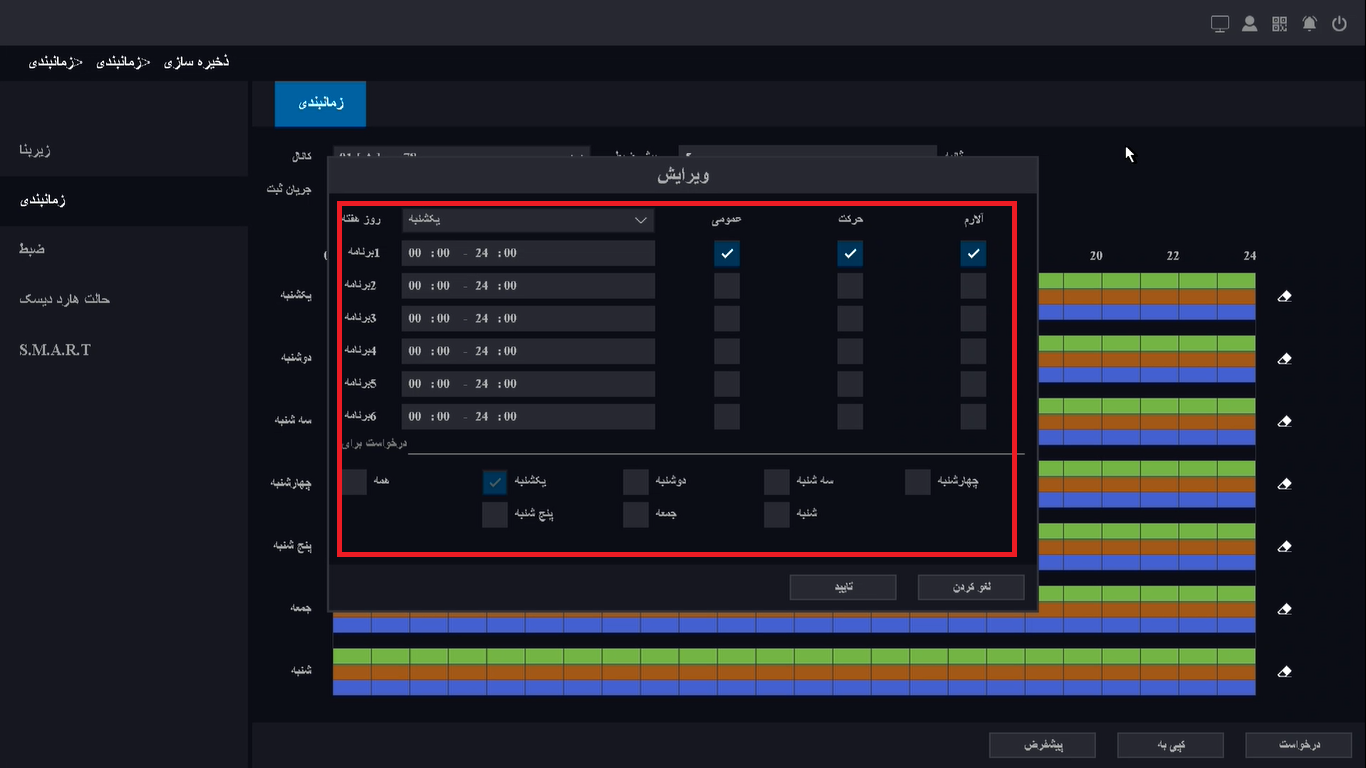Open the alarm bell notifications icon
Screen dimensions: 1366x768
(1310, 24)
